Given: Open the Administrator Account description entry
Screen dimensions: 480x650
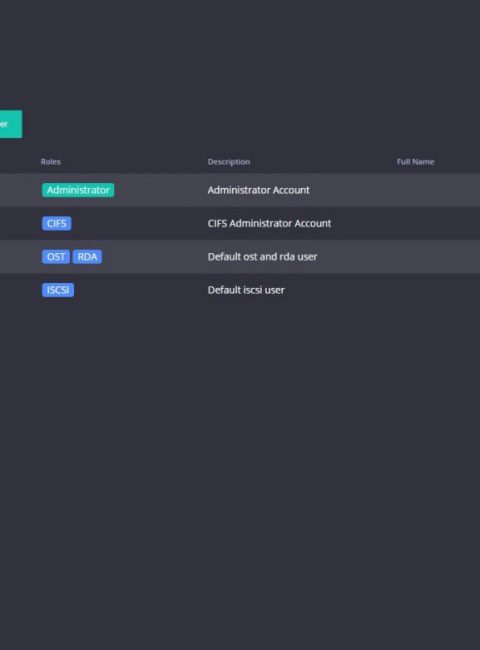Looking at the screenshot, I should 258,190.
